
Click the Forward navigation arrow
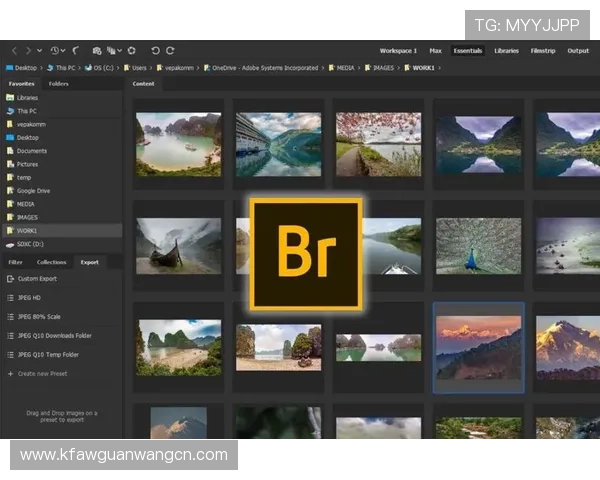(x=27, y=50)
